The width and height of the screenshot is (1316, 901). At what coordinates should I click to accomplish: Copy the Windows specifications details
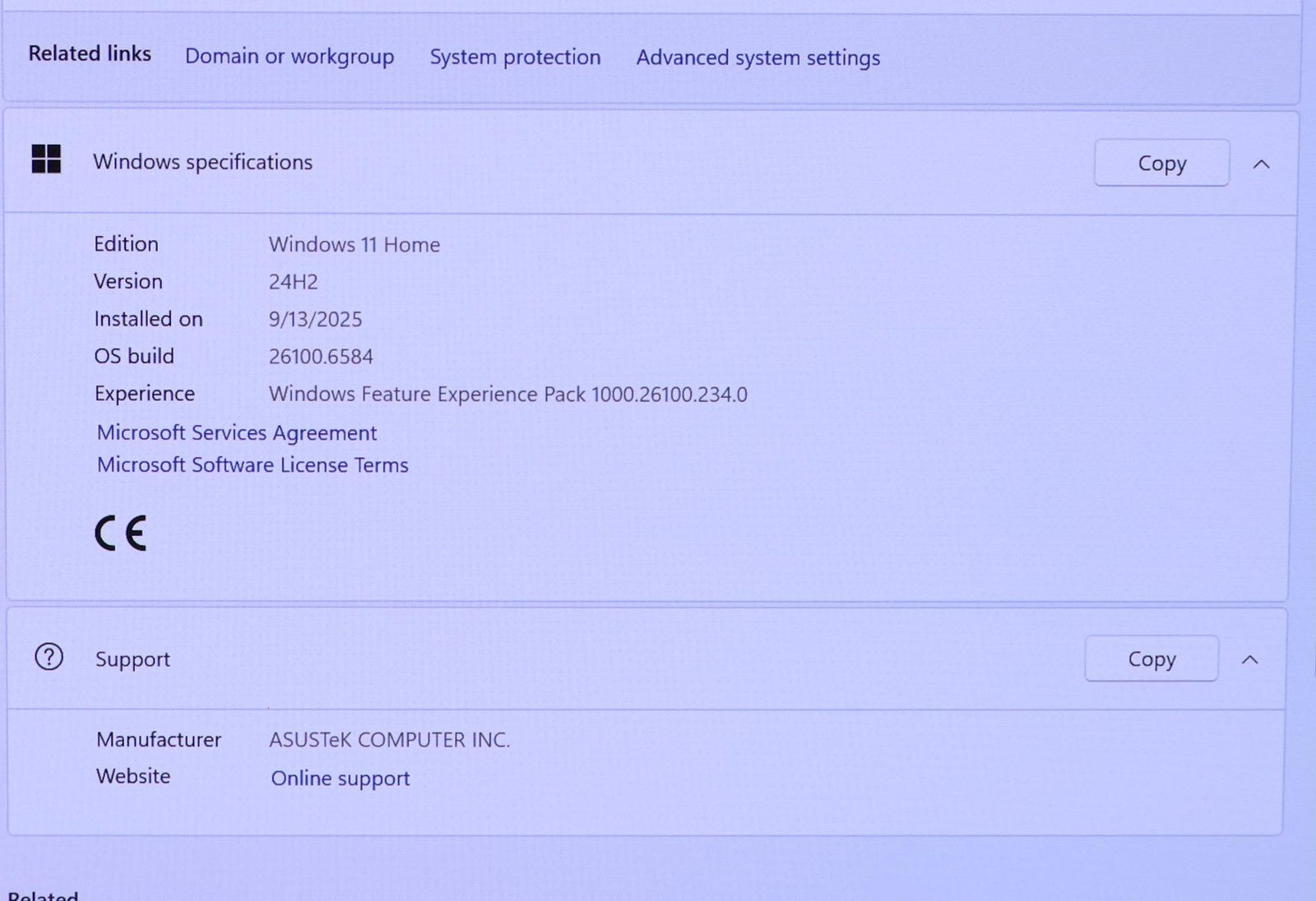pos(1161,164)
